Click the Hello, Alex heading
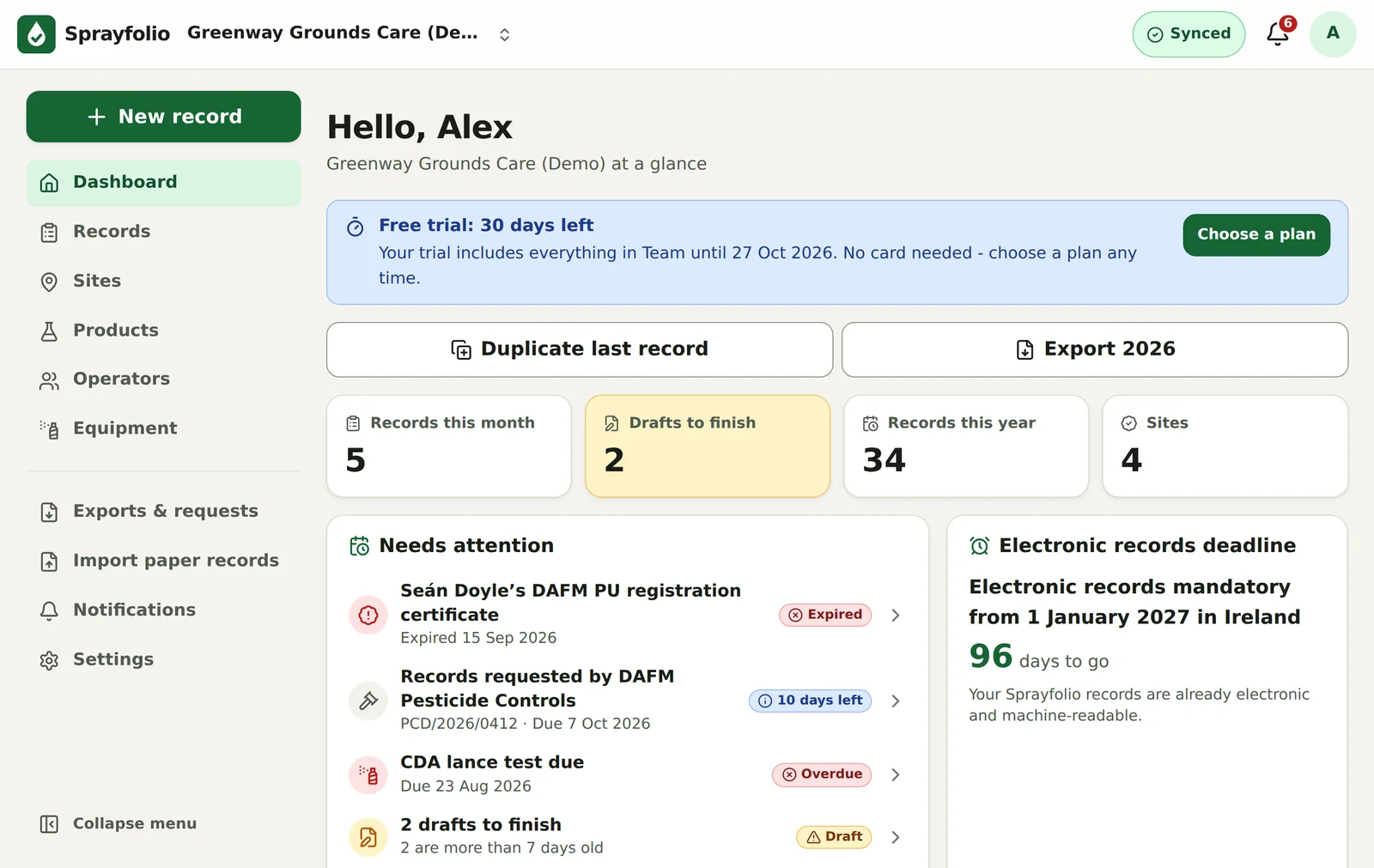Screen dimensions: 1374x868 (420, 128)
